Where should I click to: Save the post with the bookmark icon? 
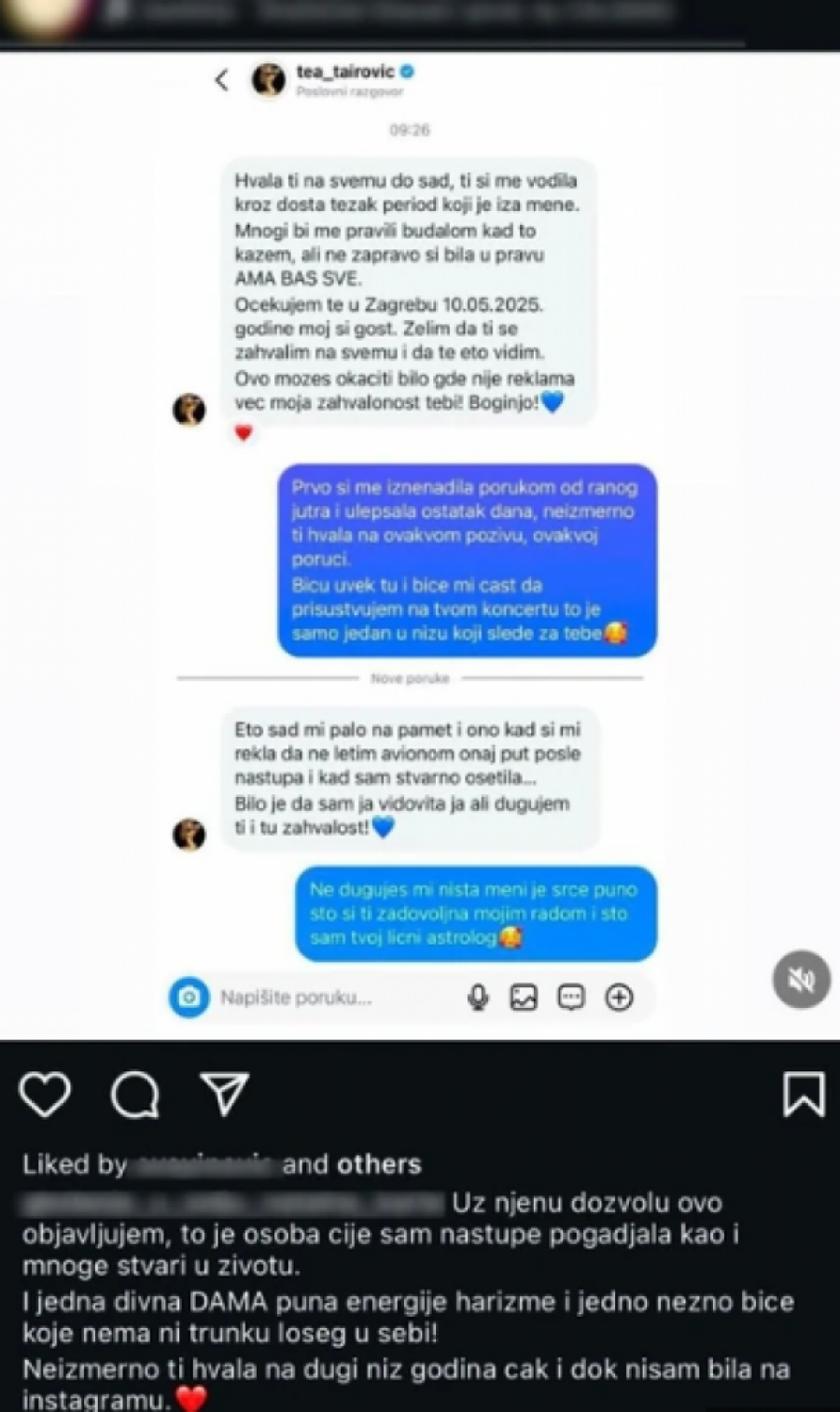pyautogui.click(x=804, y=1094)
